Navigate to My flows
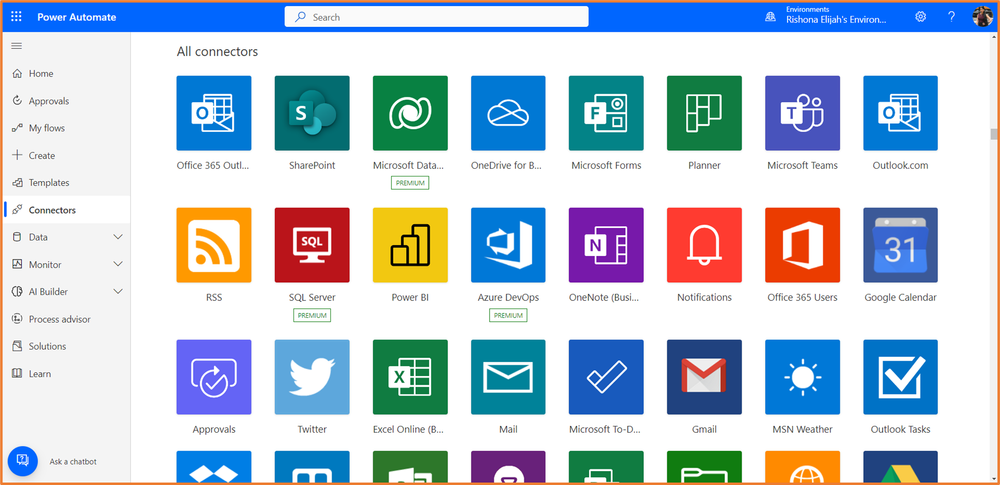This screenshot has height=485, width=1000. (67, 128)
